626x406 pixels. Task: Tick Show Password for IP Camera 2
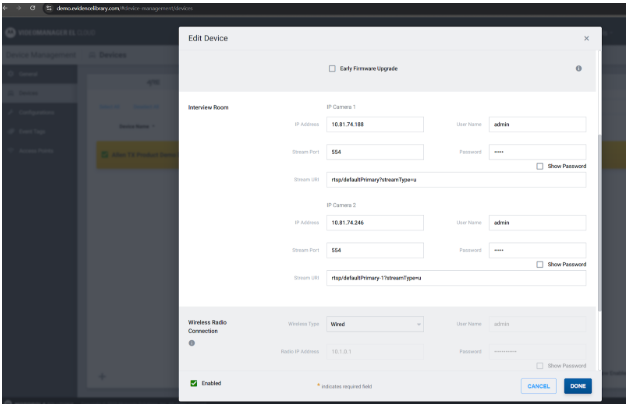coord(540,264)
